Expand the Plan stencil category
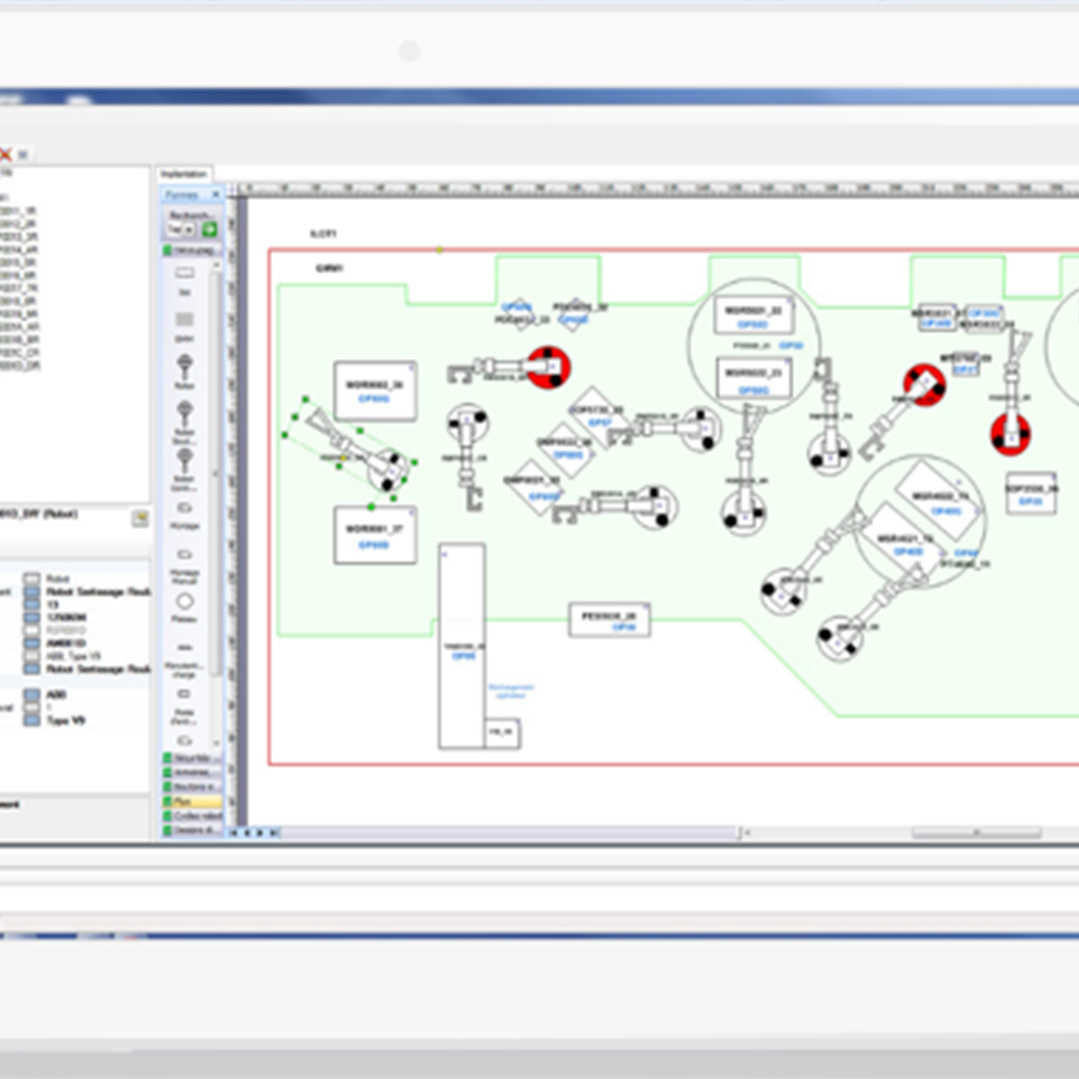 point(193,802)
